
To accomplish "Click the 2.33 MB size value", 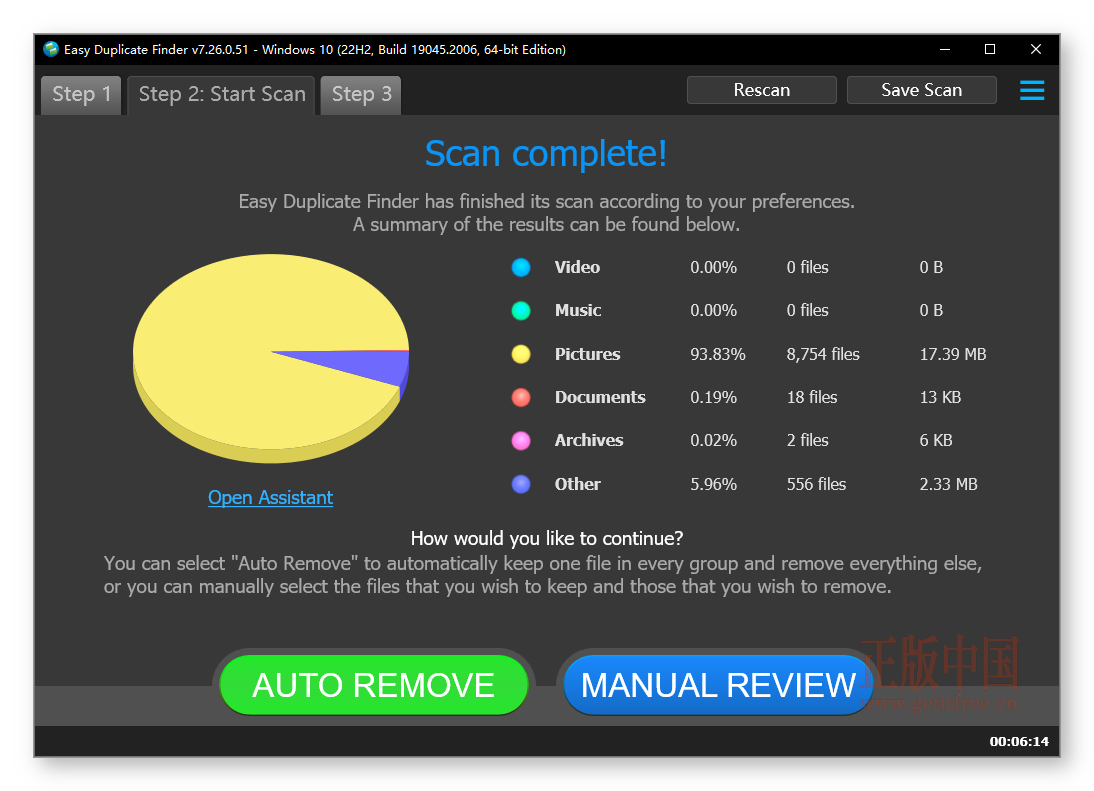I will 949,484.
